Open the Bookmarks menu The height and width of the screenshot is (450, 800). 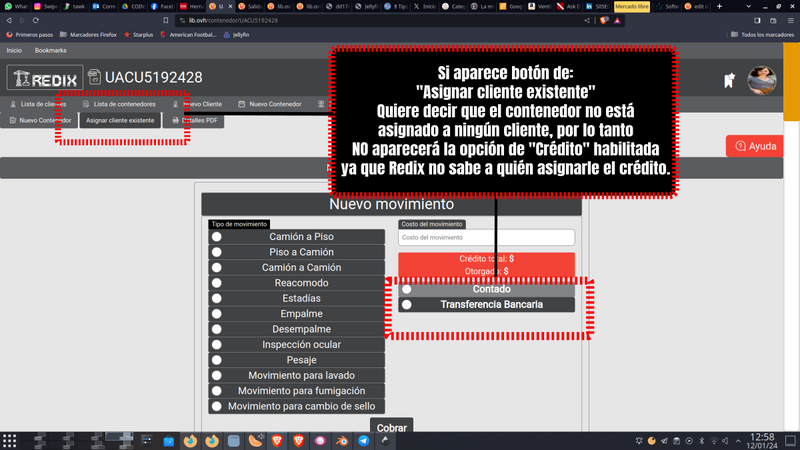pos(50,50)
